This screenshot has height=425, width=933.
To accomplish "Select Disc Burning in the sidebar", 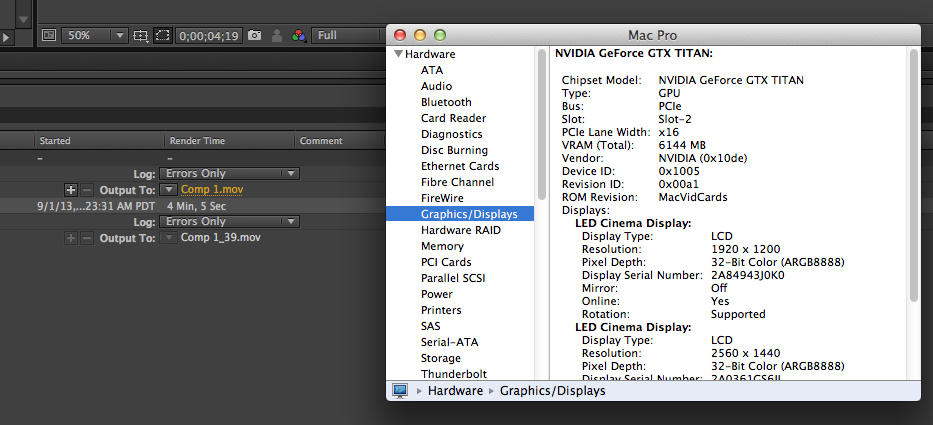I will click(455, 151).
